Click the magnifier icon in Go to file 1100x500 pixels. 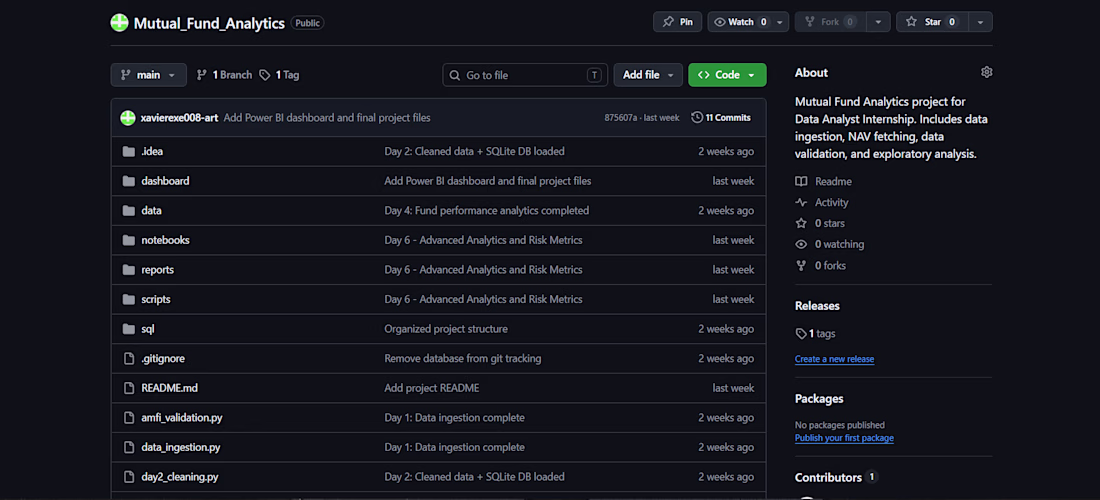pyautogui.click(x=455, y=75)
